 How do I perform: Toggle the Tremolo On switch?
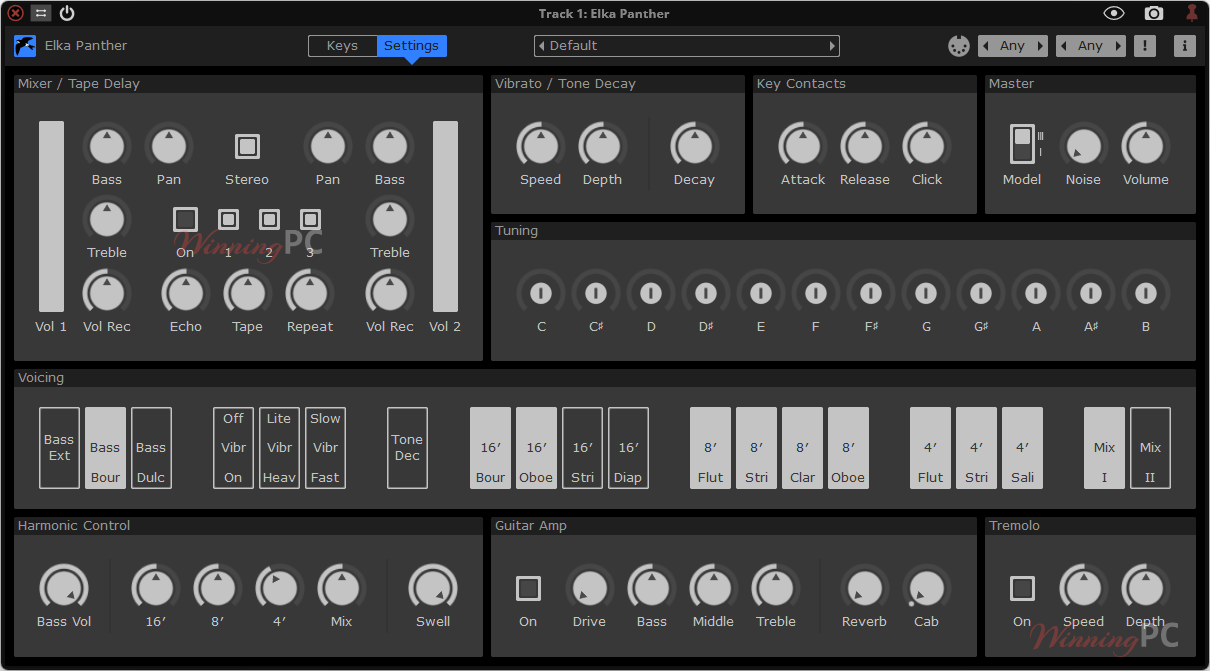tap(1022, 588)
